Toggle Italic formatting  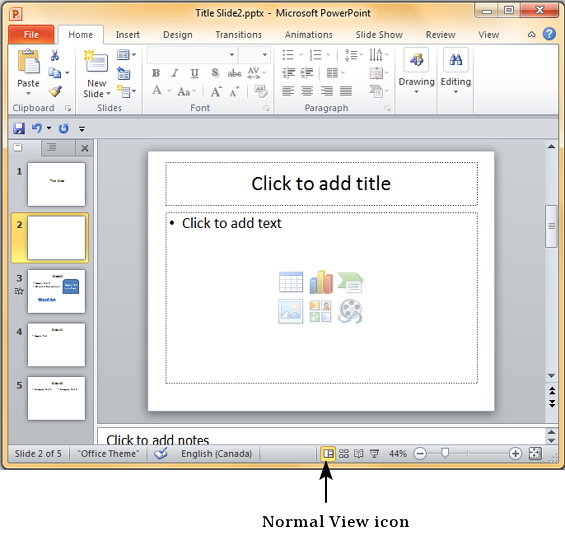[x=175, y=73]
